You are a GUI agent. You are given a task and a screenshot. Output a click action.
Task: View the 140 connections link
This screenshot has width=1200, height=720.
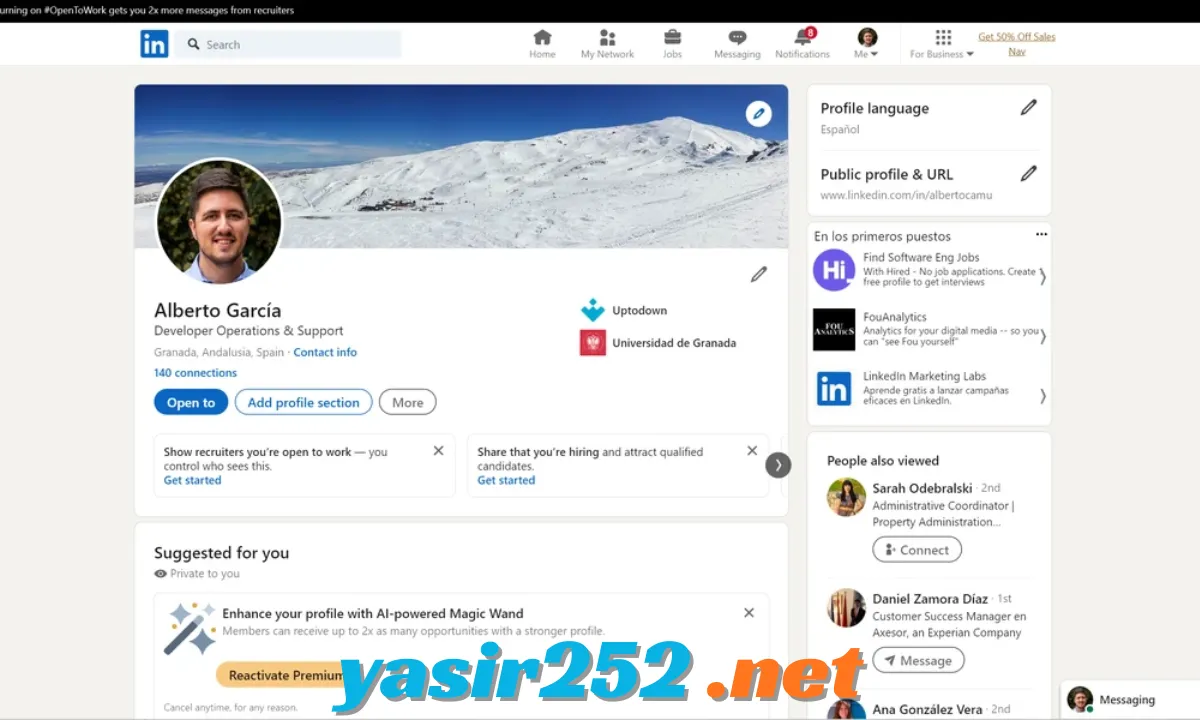pyautogui.click(x=195, y=373)
